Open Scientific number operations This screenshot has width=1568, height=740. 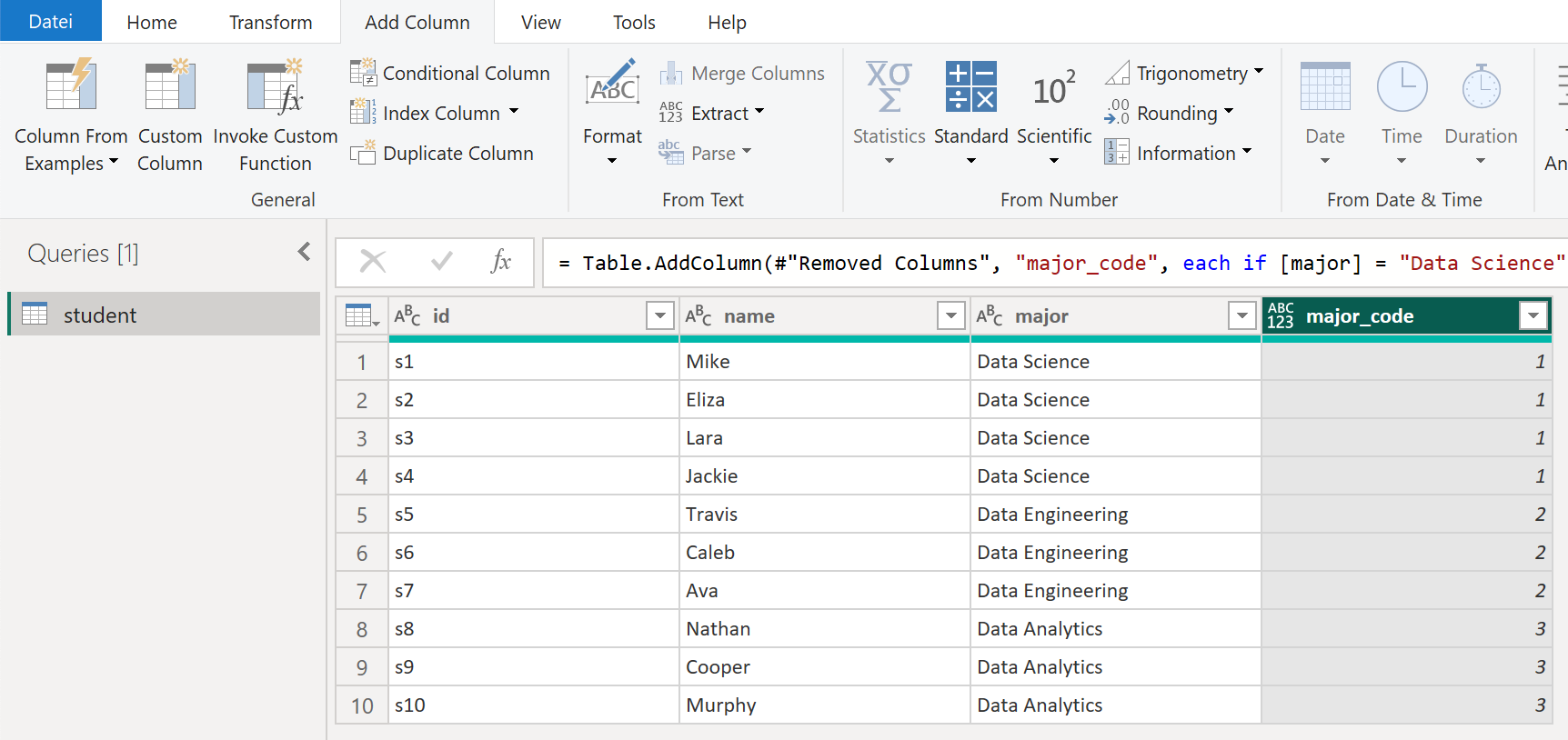[1053, 89]
